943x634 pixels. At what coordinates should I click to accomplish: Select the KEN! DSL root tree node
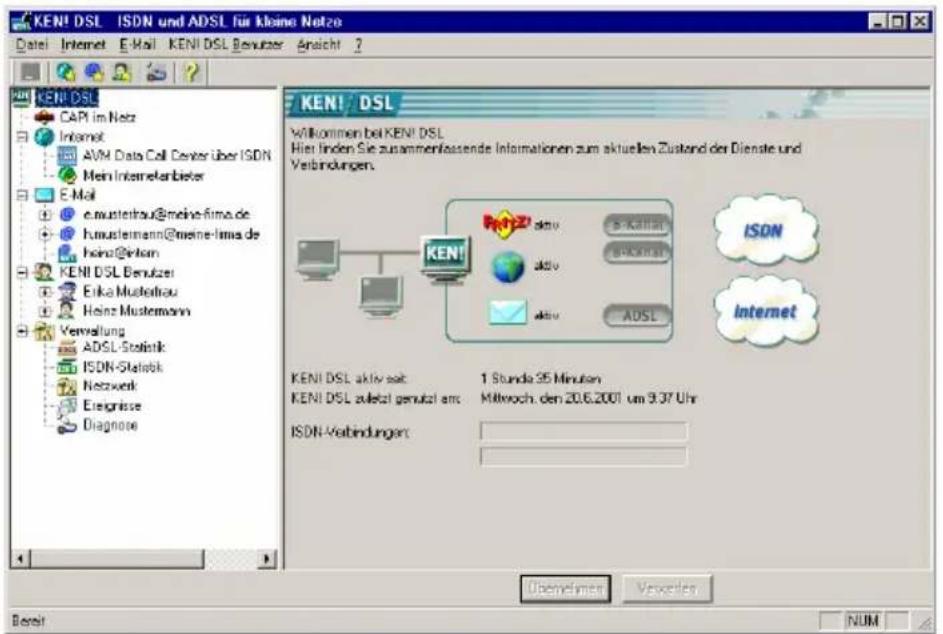click(x=67, y=97)
